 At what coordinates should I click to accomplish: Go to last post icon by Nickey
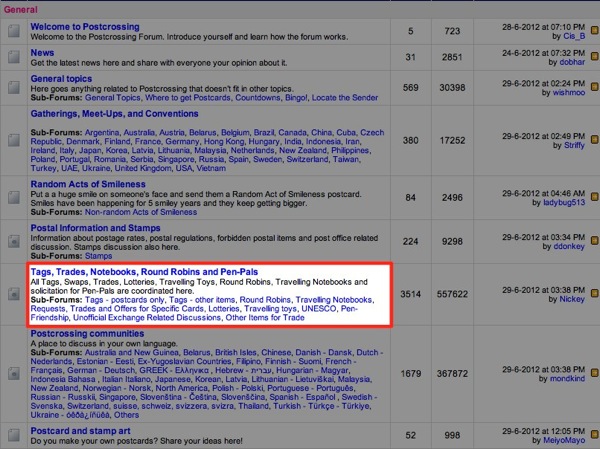click(595, 293)
